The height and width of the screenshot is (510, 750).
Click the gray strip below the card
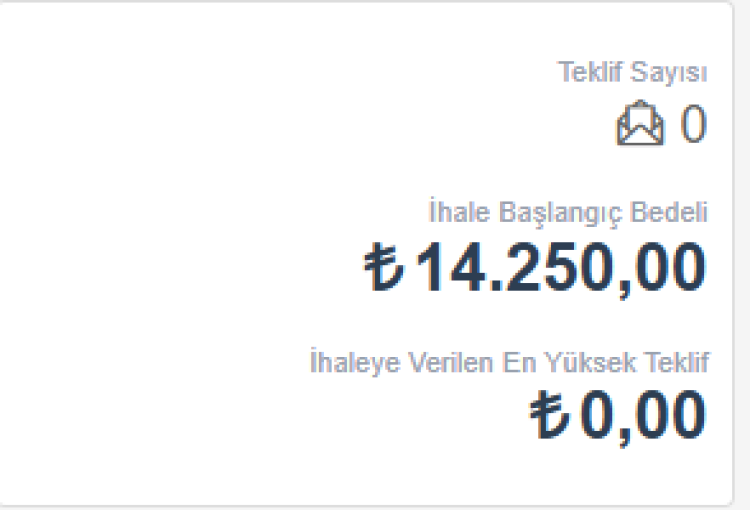point(375,506)
